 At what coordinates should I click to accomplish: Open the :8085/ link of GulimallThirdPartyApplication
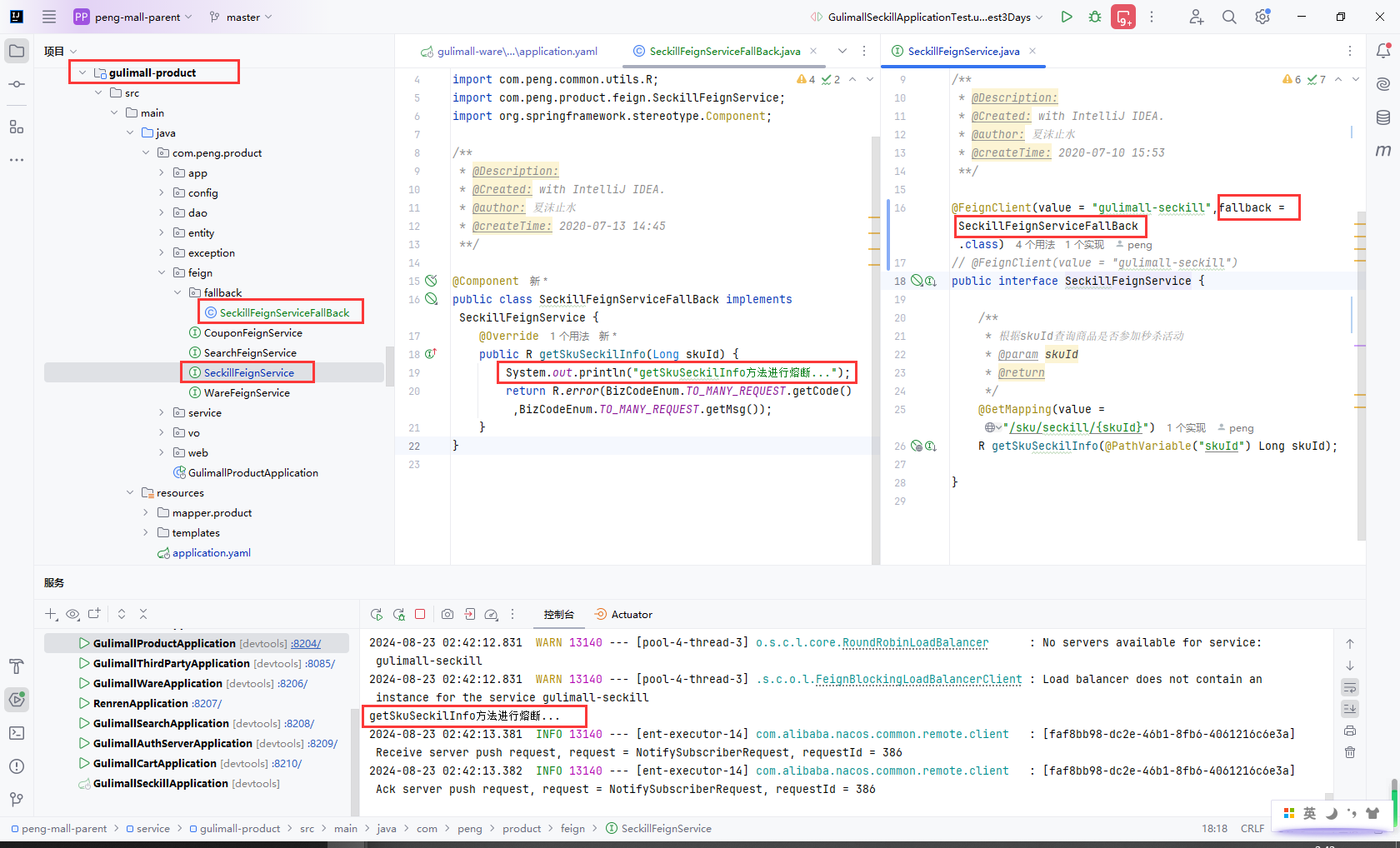[x=320, y=663]
